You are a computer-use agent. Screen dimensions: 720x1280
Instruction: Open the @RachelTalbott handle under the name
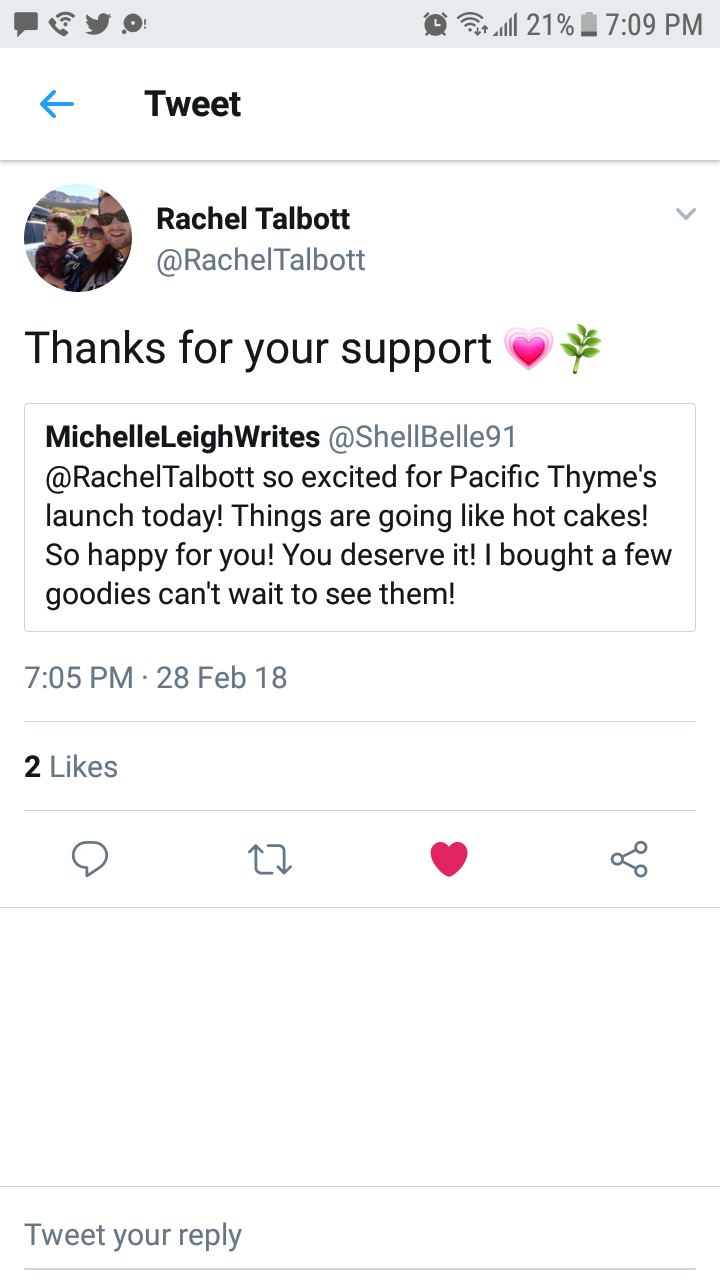pos(261,260)
